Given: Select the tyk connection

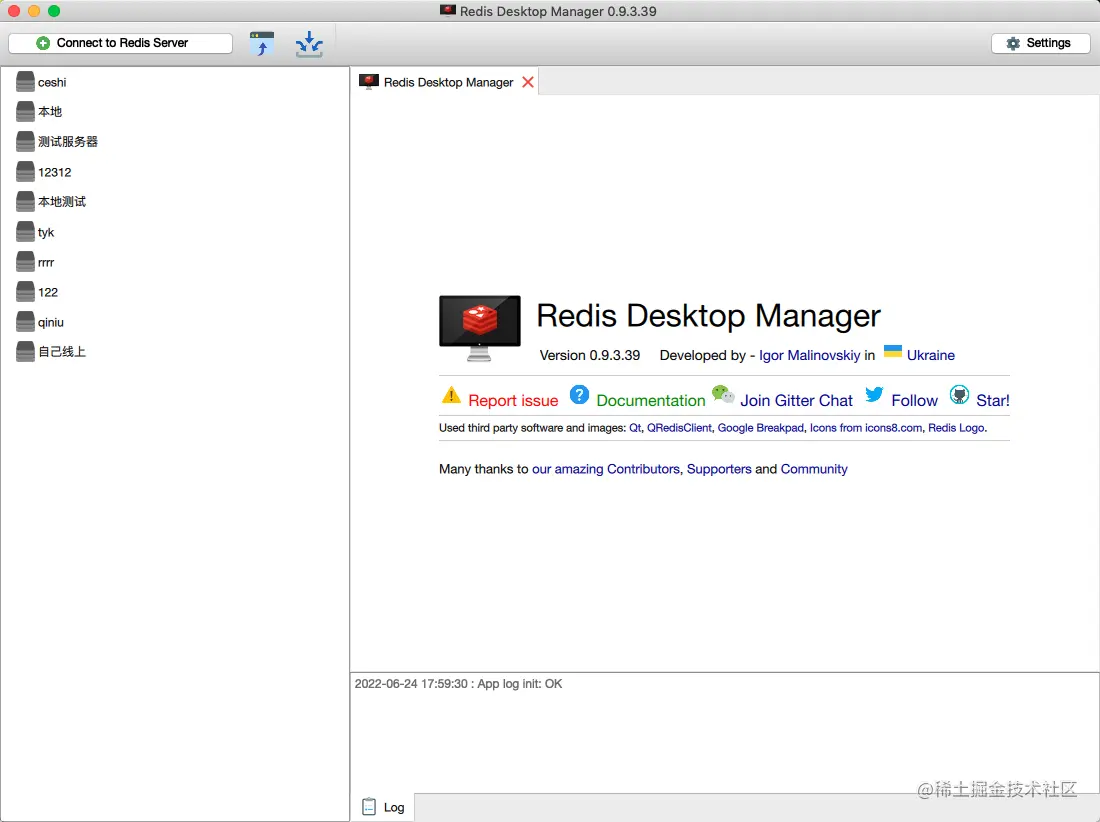Looking at the screenshot, I should [x=46, y=232].
